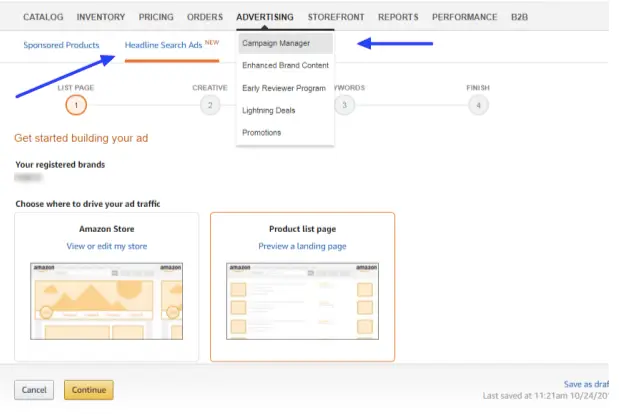
Task: Click the 'Your registered brands' label
Action: (60, 165)
